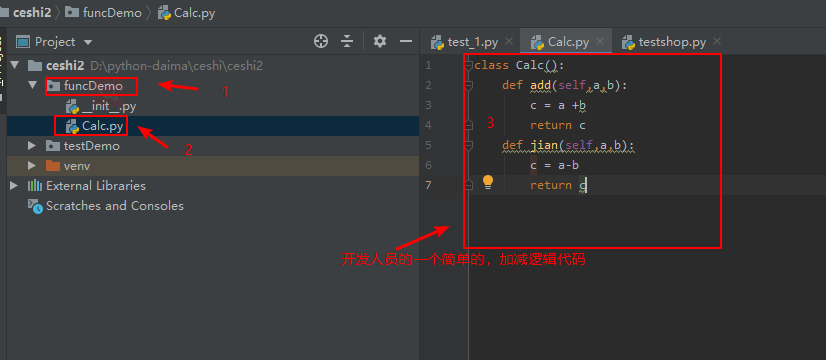Click Python file icon beside __init__.py
The height and width of the screenshot is (360, 826).
(72, 106)
